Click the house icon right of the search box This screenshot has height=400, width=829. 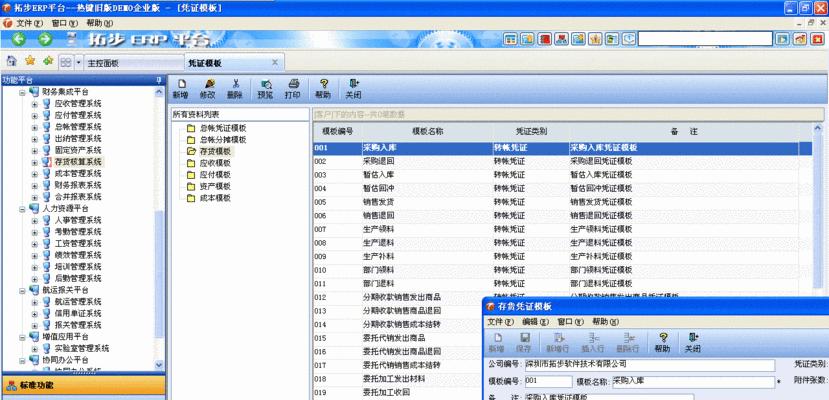[800, 39]
